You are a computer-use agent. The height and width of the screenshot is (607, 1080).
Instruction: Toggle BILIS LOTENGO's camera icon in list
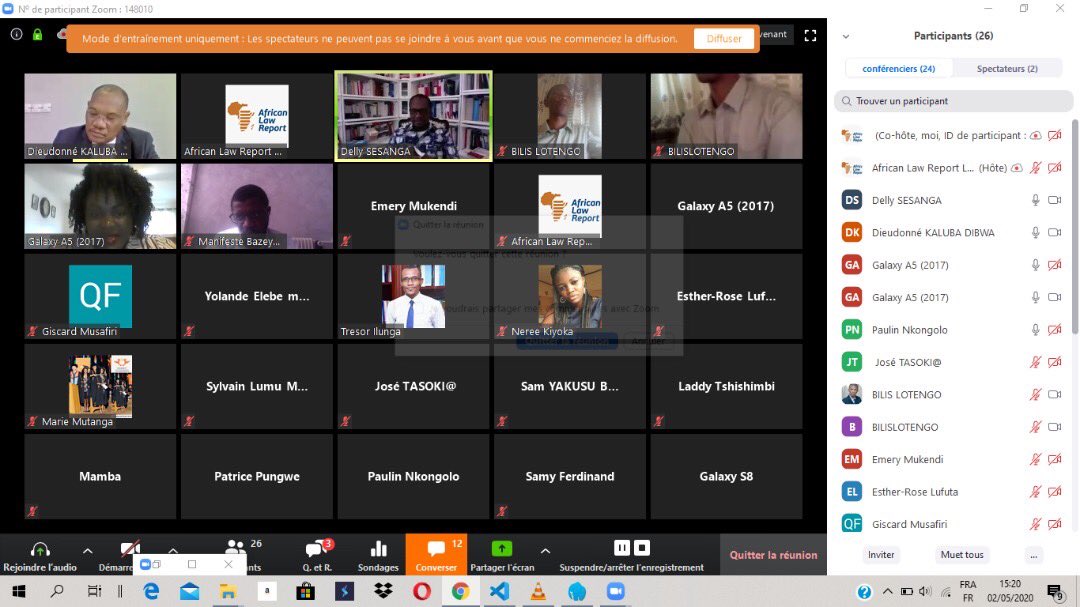click(x=1055, y=394)
